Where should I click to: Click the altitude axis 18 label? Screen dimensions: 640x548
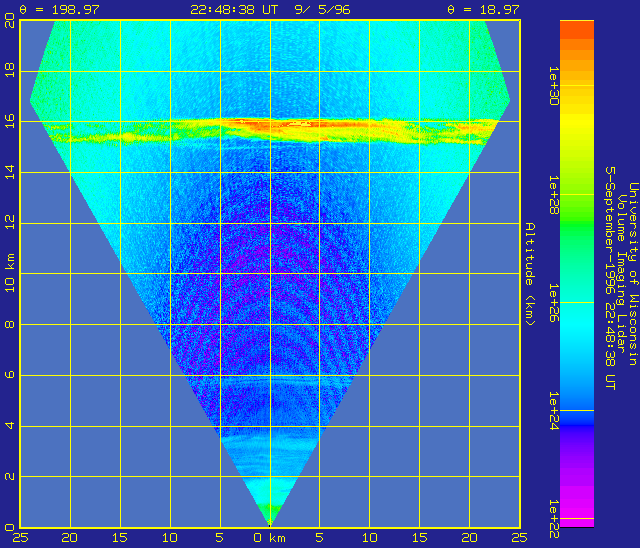pos(10,70)
